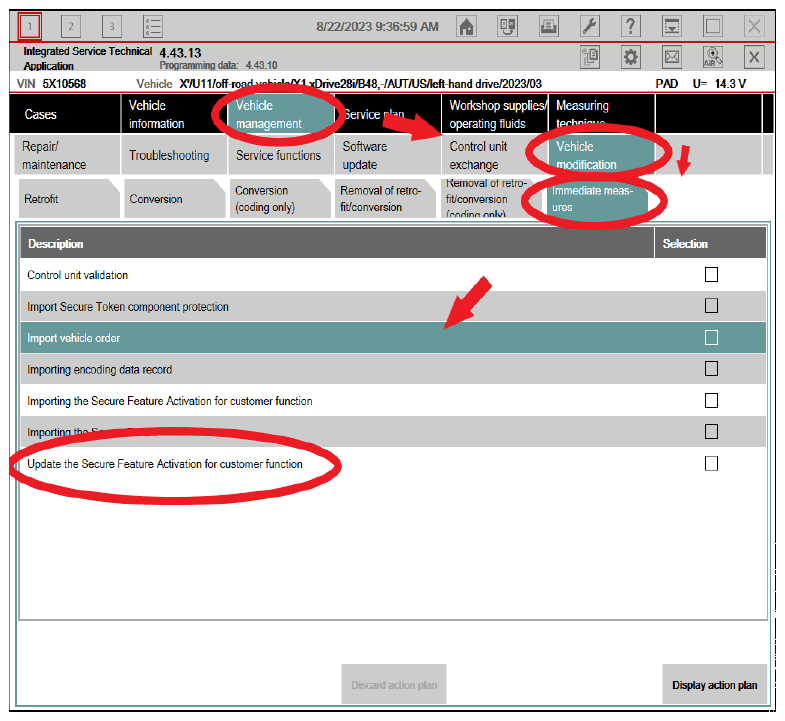Viewport: 785px width, 721px height.
Task: Click Display action plan button
Action: click(x=714, y=685)
